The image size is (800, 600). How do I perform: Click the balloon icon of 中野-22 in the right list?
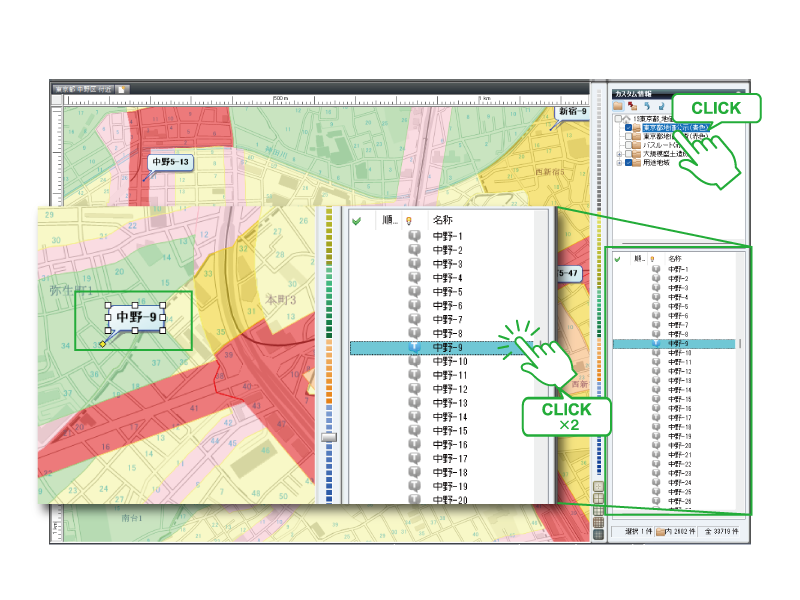pyautogui.click(x=656, y=464)
